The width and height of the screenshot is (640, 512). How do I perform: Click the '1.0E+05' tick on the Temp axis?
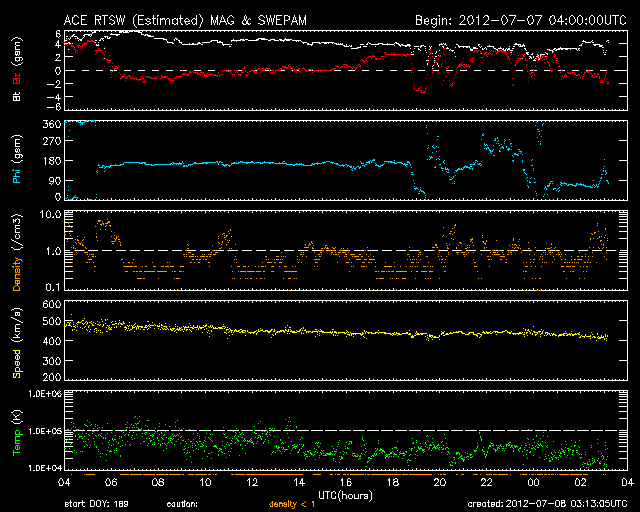coord(45,431)
